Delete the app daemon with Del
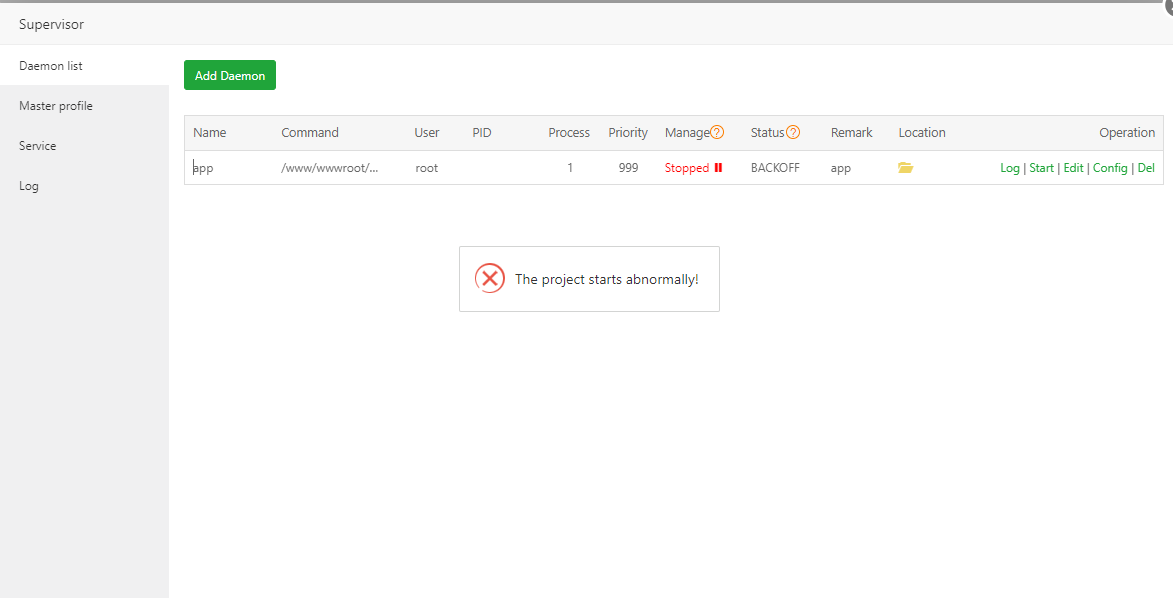The height and width of the screenshot is (598, 1173). pyautogui.click(x=1146, y=168)
